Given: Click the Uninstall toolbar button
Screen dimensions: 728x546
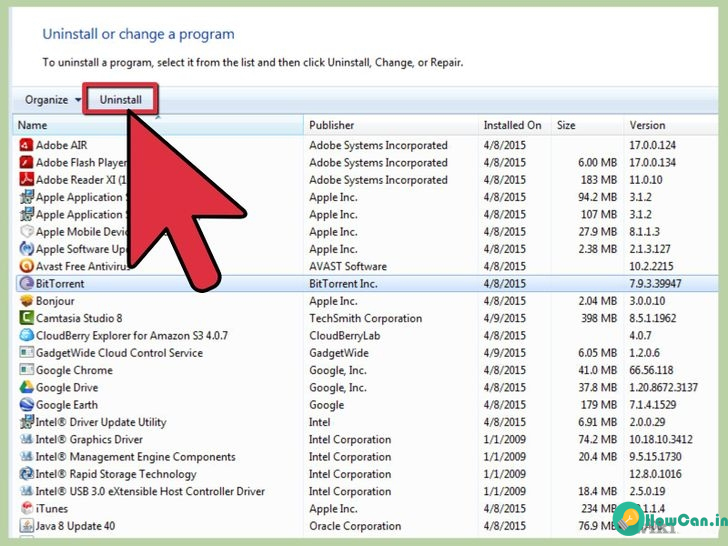Looking at the screenshot, I should (121, 99).
